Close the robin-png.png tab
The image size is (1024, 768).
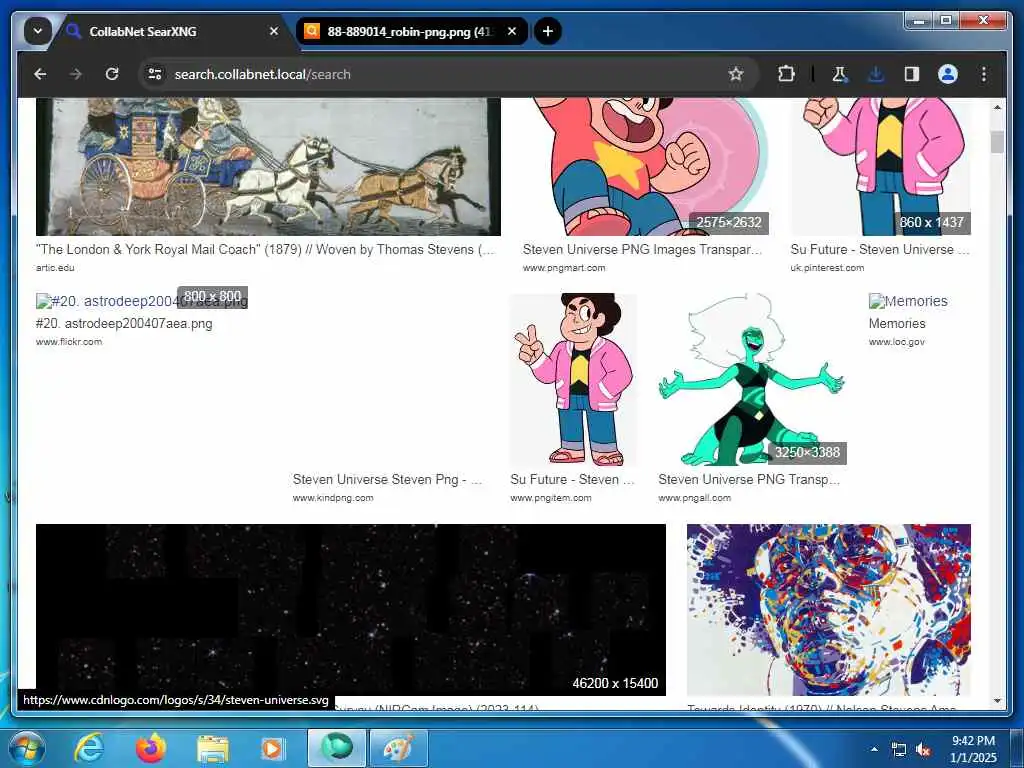click(x=512, y=31)
